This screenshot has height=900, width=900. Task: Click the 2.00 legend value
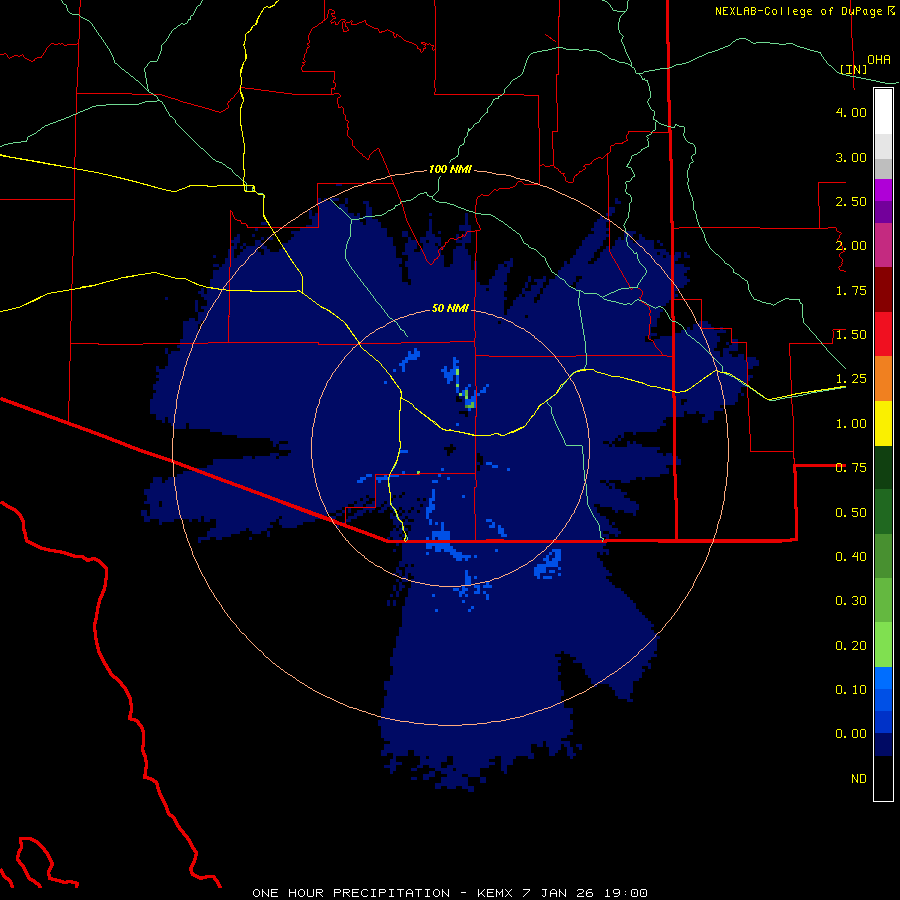pyautogui.click(x=851, y=246)
